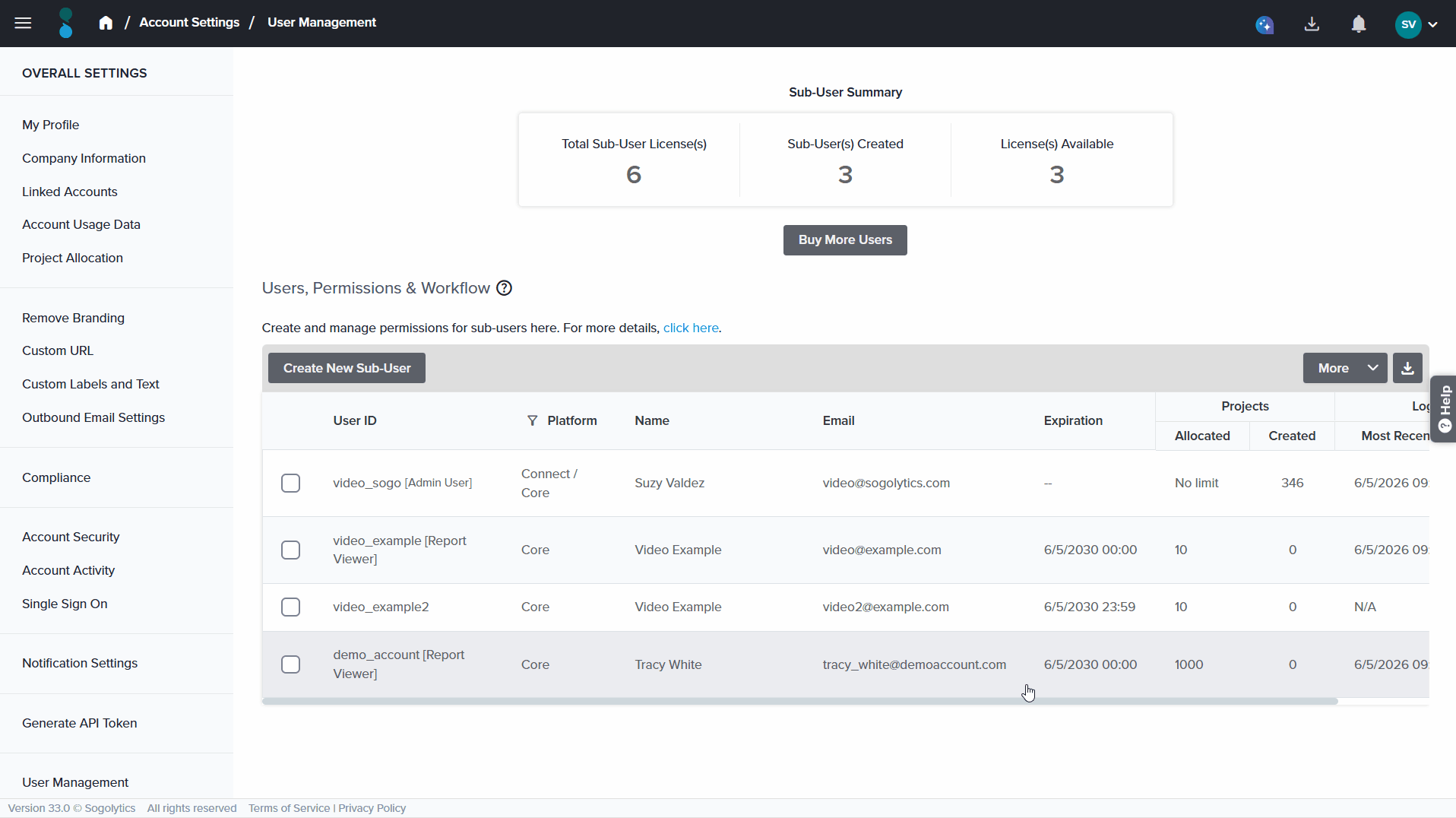The width and height of the screenshot is (1456, 818).
Task: Open My Profile settings
Action: [50, 125]
